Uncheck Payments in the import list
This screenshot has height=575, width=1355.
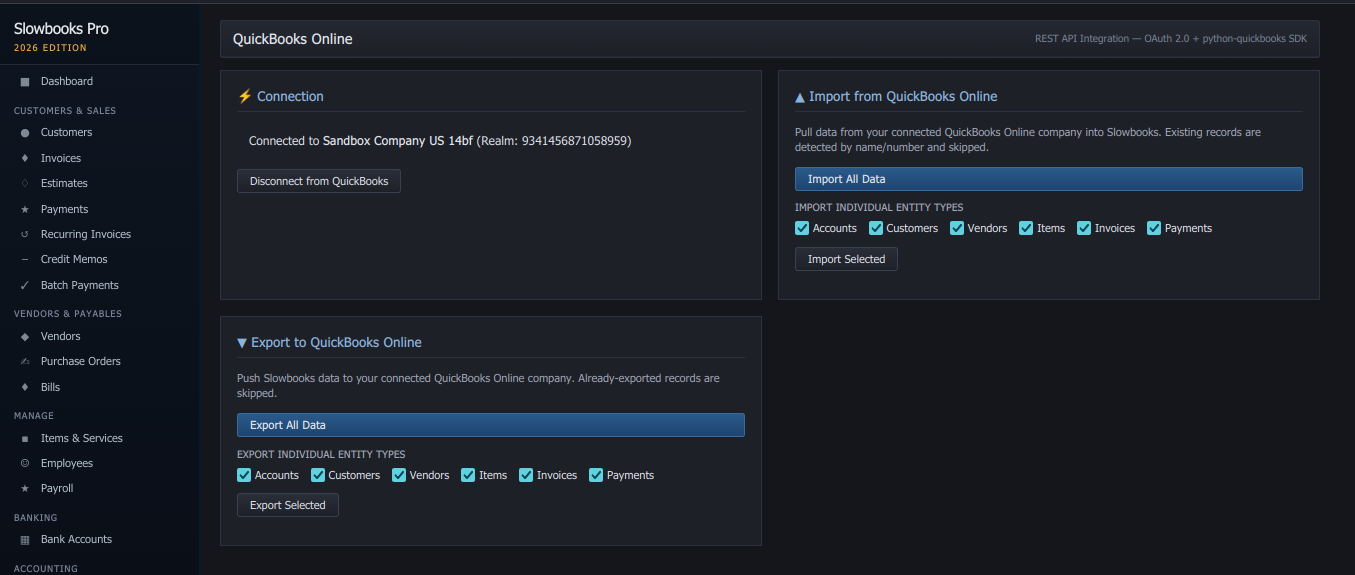[x=1154, y=228]
